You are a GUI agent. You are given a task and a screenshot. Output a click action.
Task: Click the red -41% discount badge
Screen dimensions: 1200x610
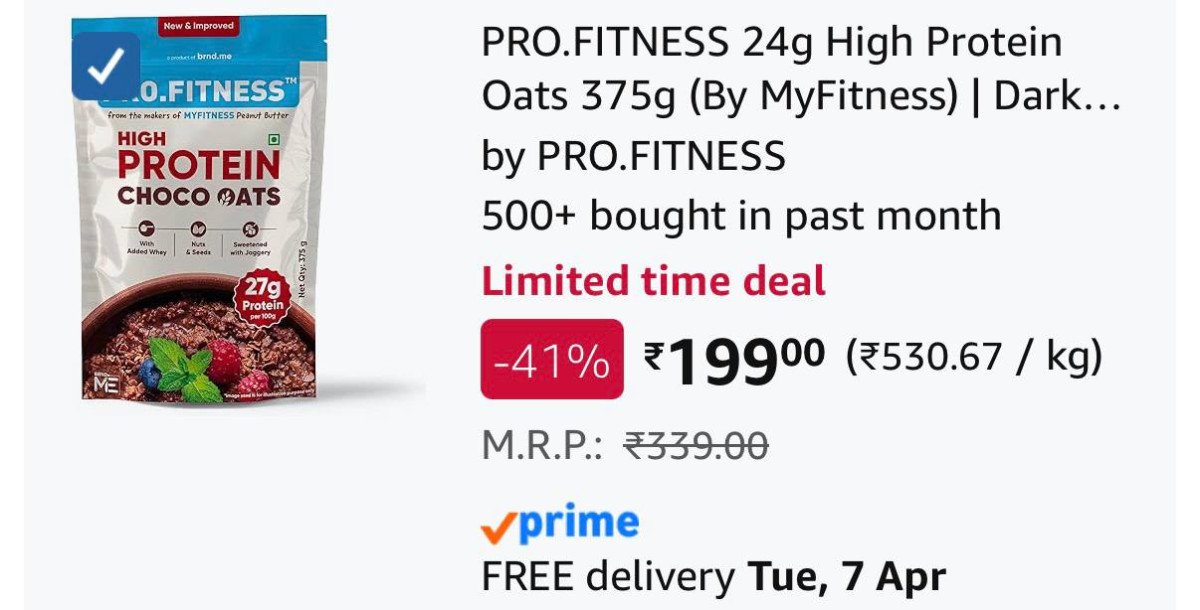point(550,356)
